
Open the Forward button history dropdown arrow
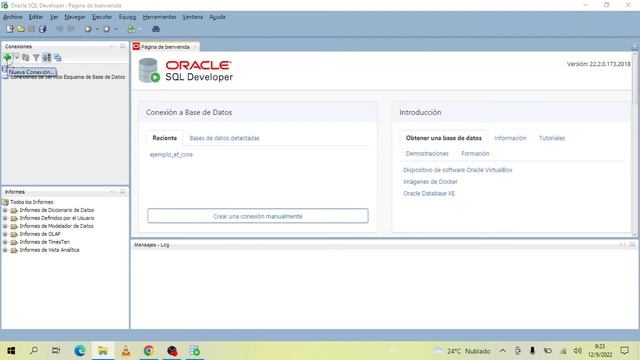click(x=116, y=29)
